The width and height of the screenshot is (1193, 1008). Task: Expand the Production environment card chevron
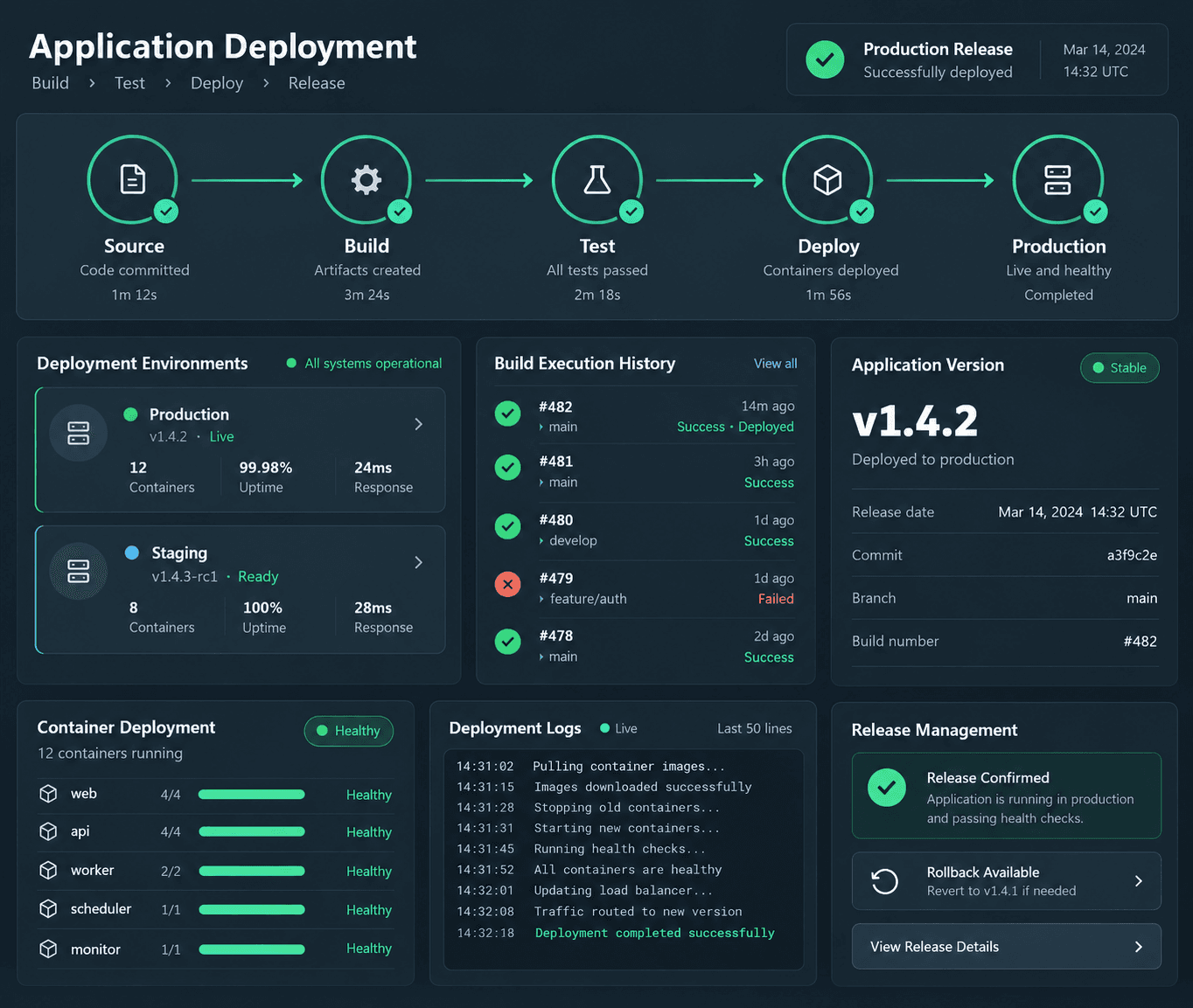418,424
